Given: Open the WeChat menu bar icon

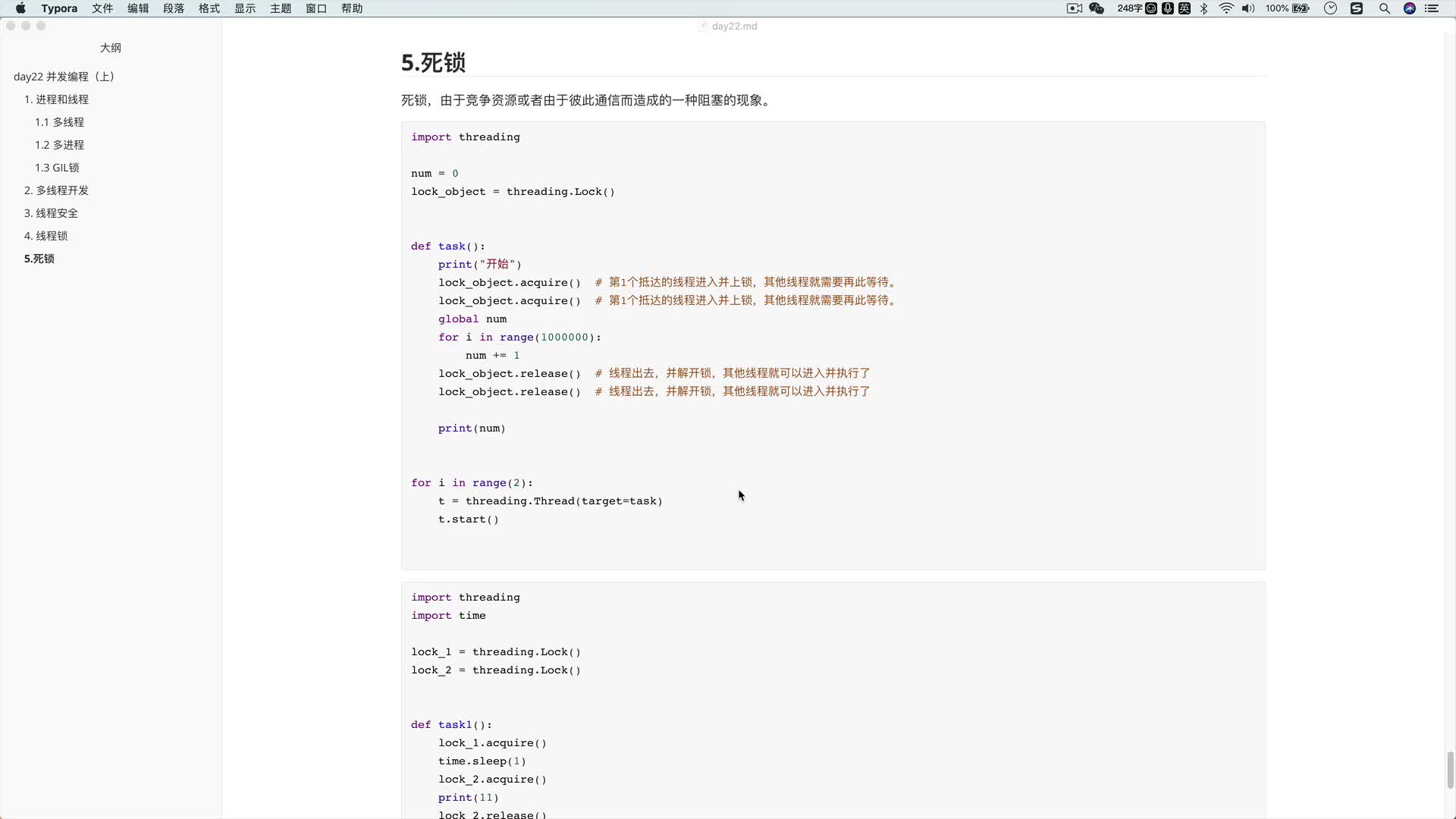Looking at the screenshot, I should coord(1097,8).
